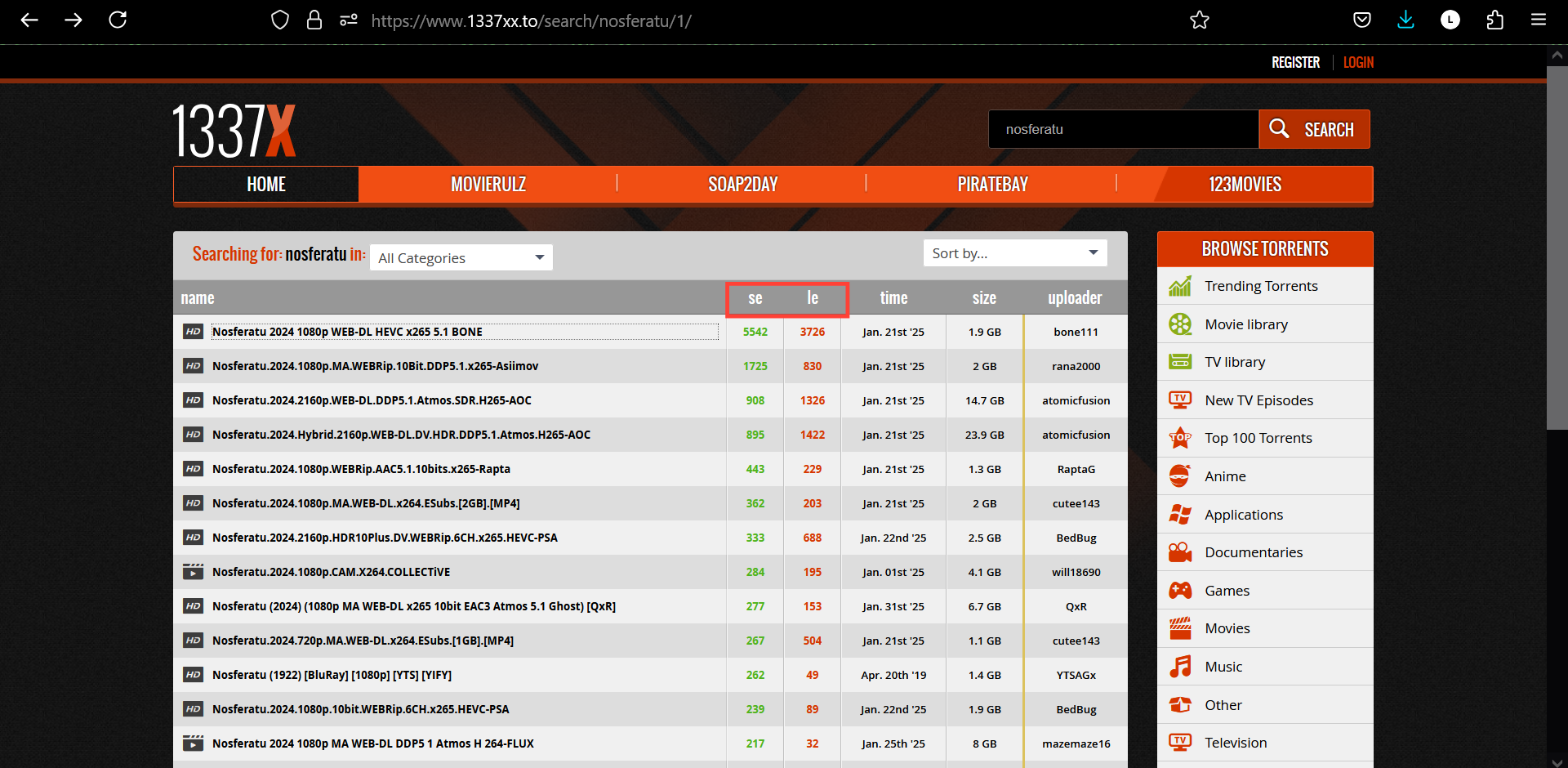Click the Television sidebar icon
This screenshot has height=768, width=1568.
coord(1180,743)
